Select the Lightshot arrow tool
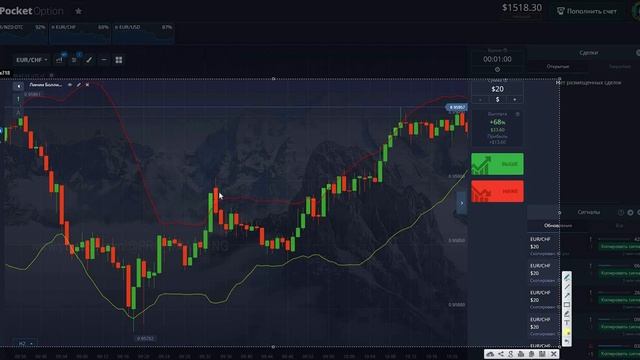 567,296
